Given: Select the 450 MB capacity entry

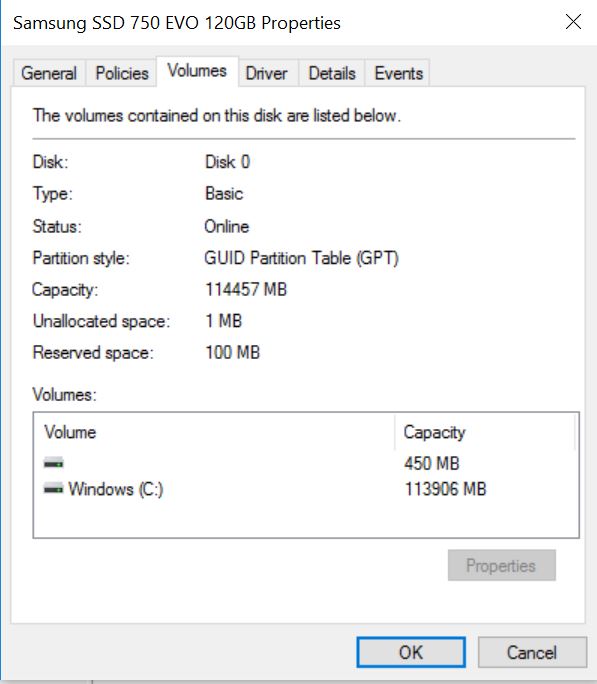Looking at the screenshot, I should 431,463.
